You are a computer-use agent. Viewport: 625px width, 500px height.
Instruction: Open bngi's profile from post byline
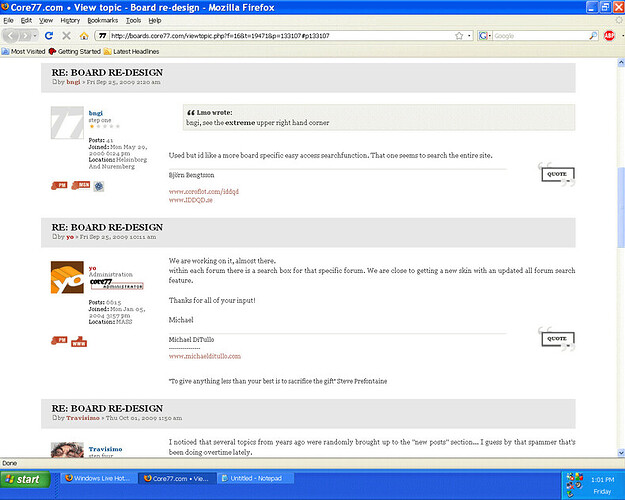[x=73, y=82]
